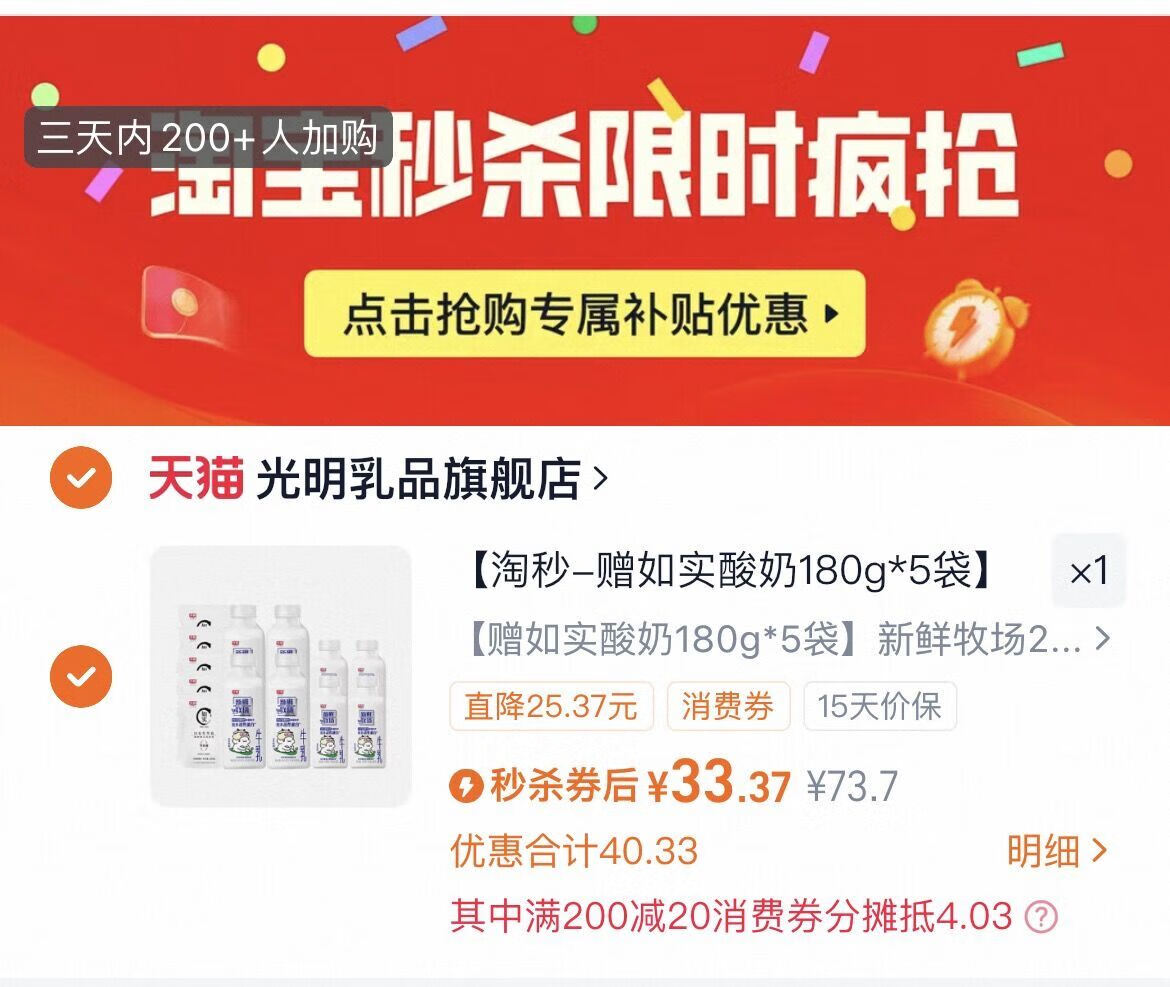
Task: Expand the 明细 discount details
Action: (x=1057, y=850)
